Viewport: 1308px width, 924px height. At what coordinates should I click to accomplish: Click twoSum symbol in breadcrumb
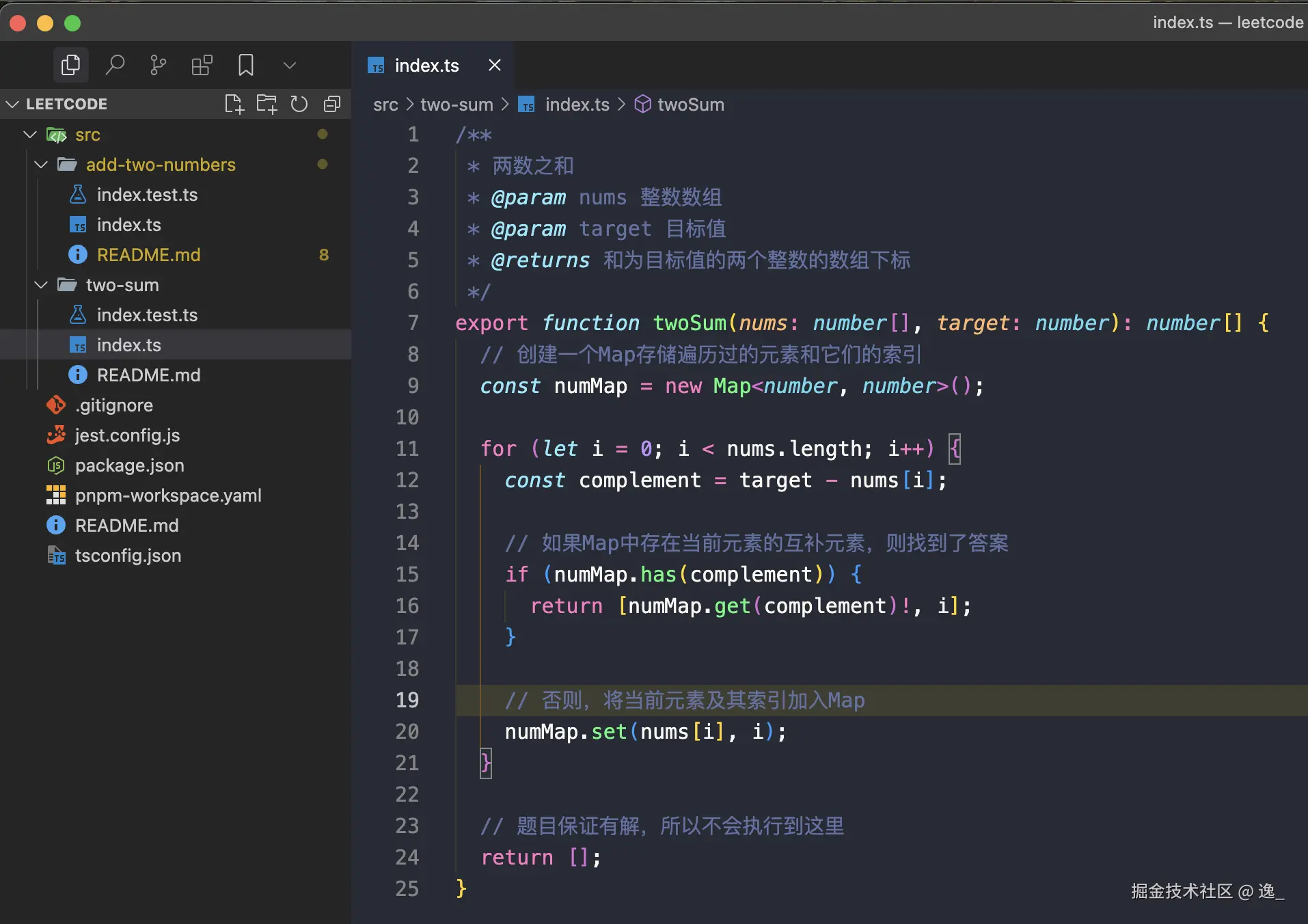click(690, 105)
